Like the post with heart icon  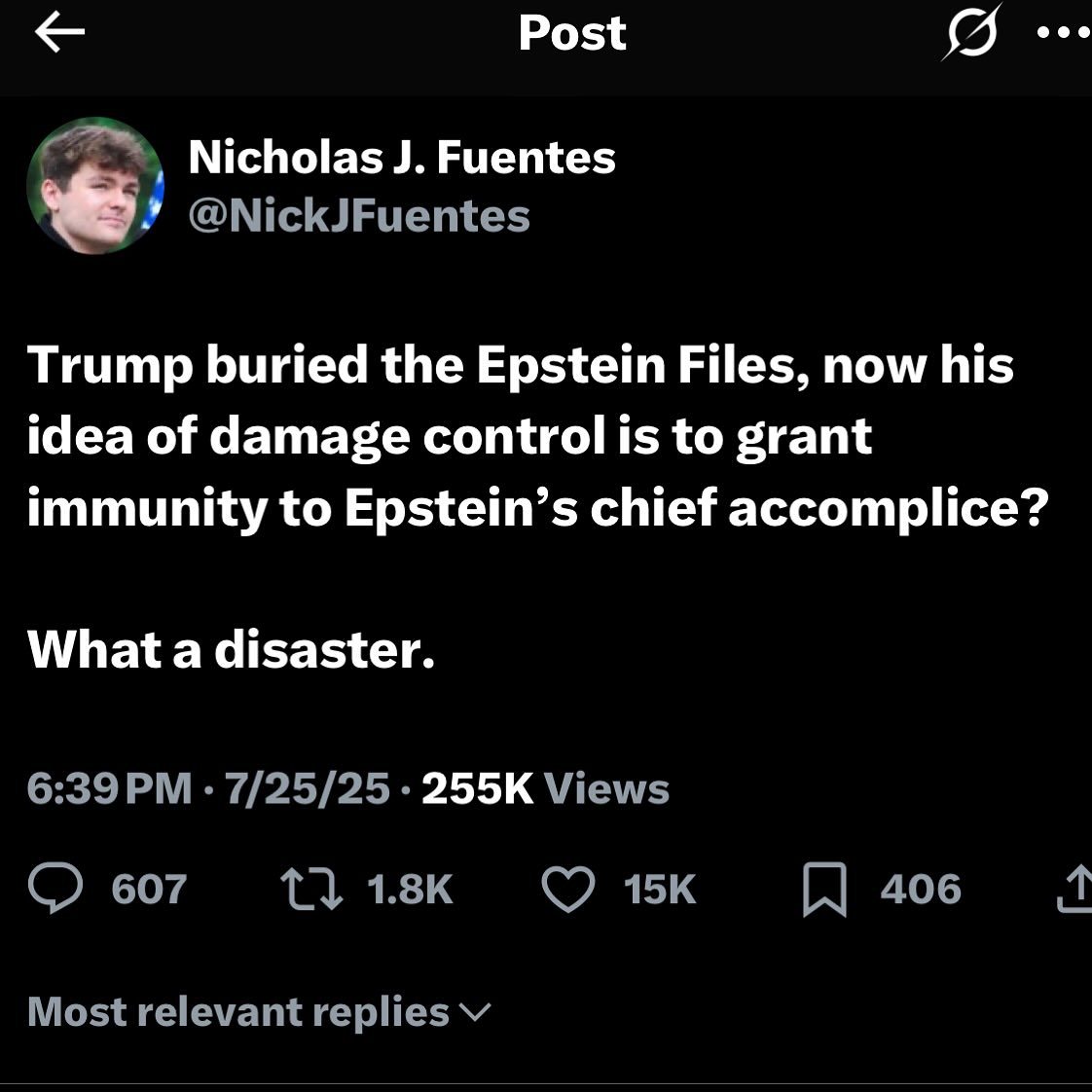(568, 889)
